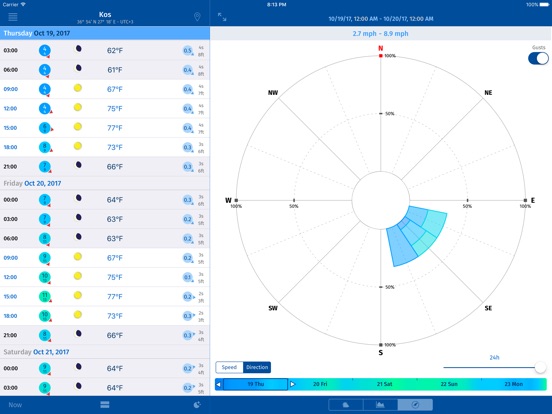Switch to the graph chart view icon

pos(380,405)
